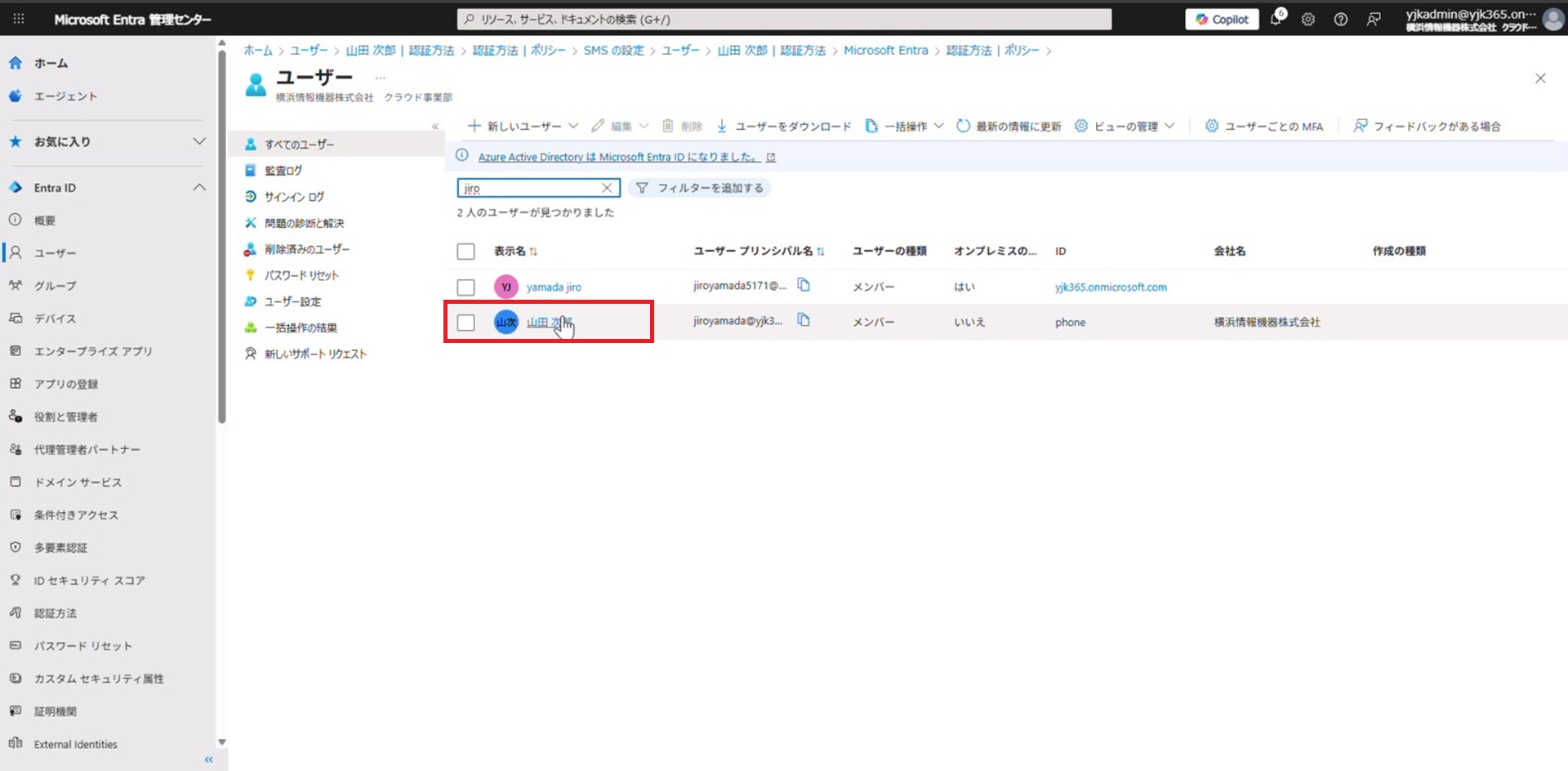
Task: Collapse the Entra ID section
Action: click(199, 188)
